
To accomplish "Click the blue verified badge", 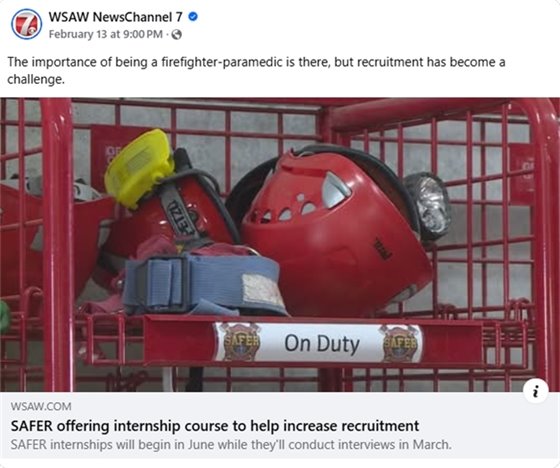I will click(193, 16).
